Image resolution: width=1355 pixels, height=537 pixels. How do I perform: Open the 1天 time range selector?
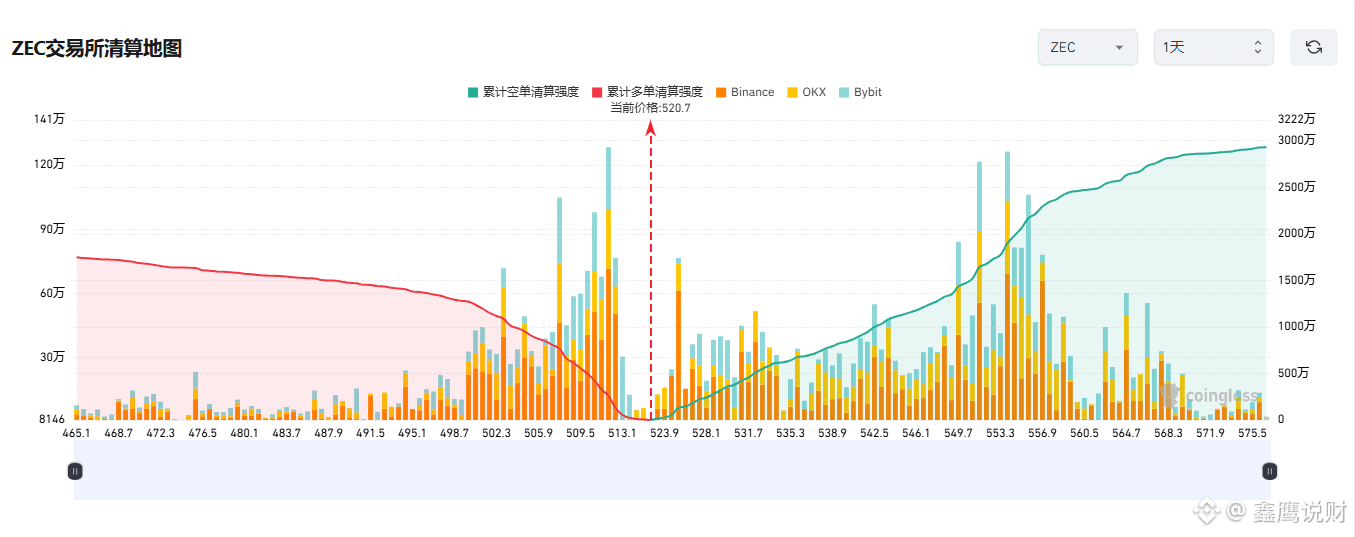1213,47
